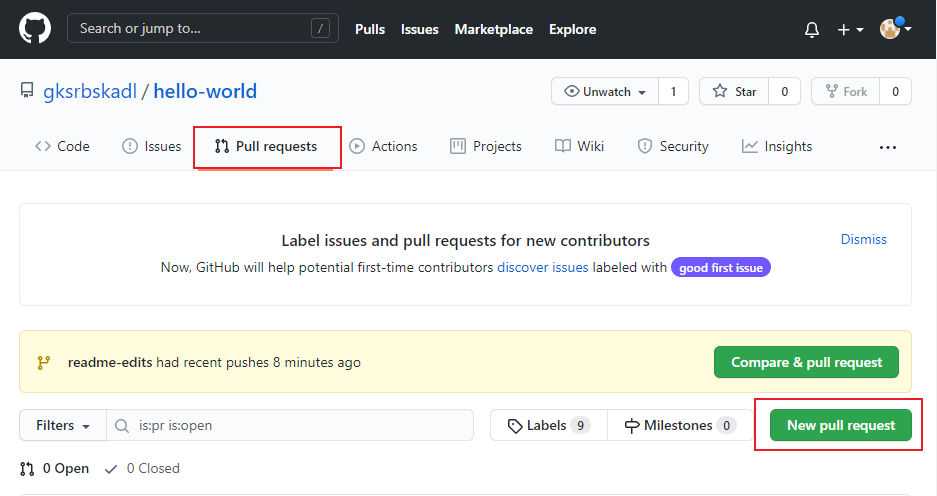The image size is (937, 496).
Task: Open the Labels list
Action: tap(549, 425)
